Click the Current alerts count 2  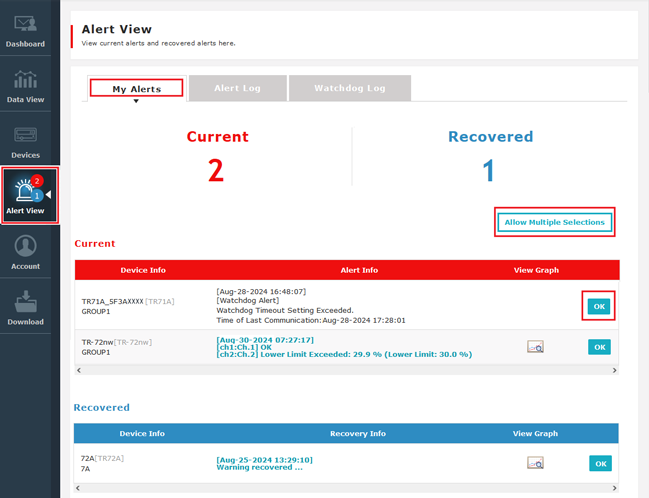click(x=216, y=170)
